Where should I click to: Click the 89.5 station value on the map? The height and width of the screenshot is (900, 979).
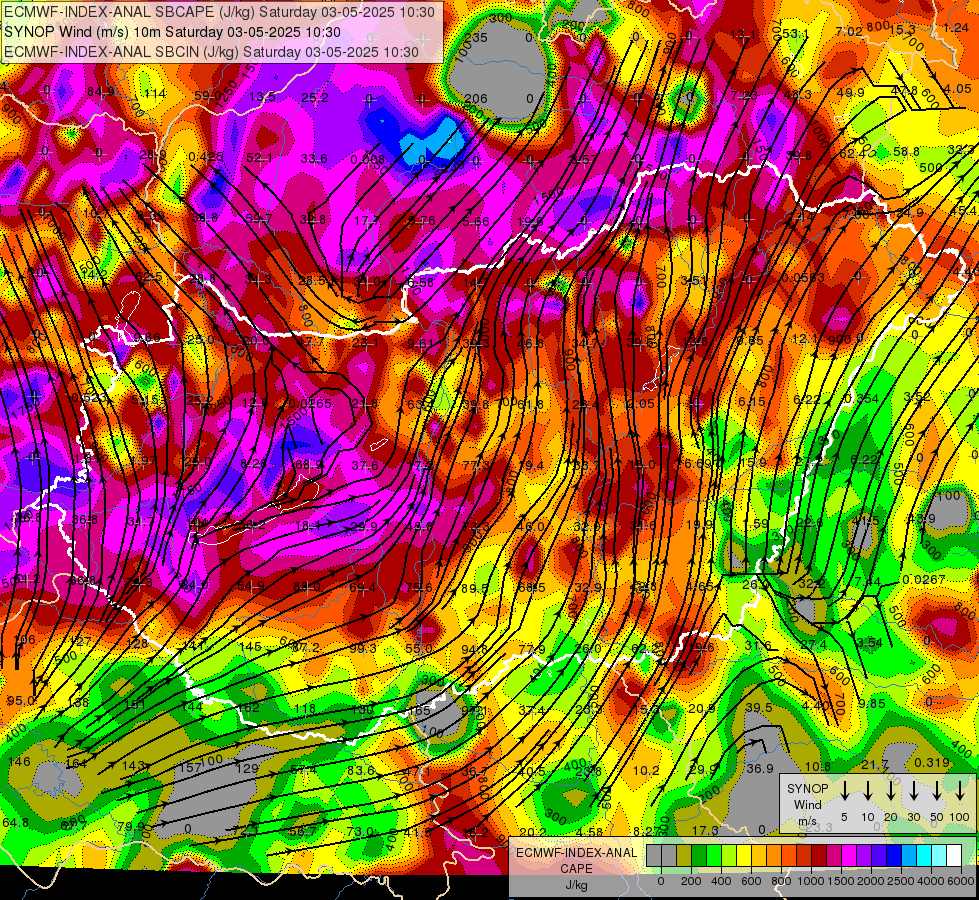(475, 588)
